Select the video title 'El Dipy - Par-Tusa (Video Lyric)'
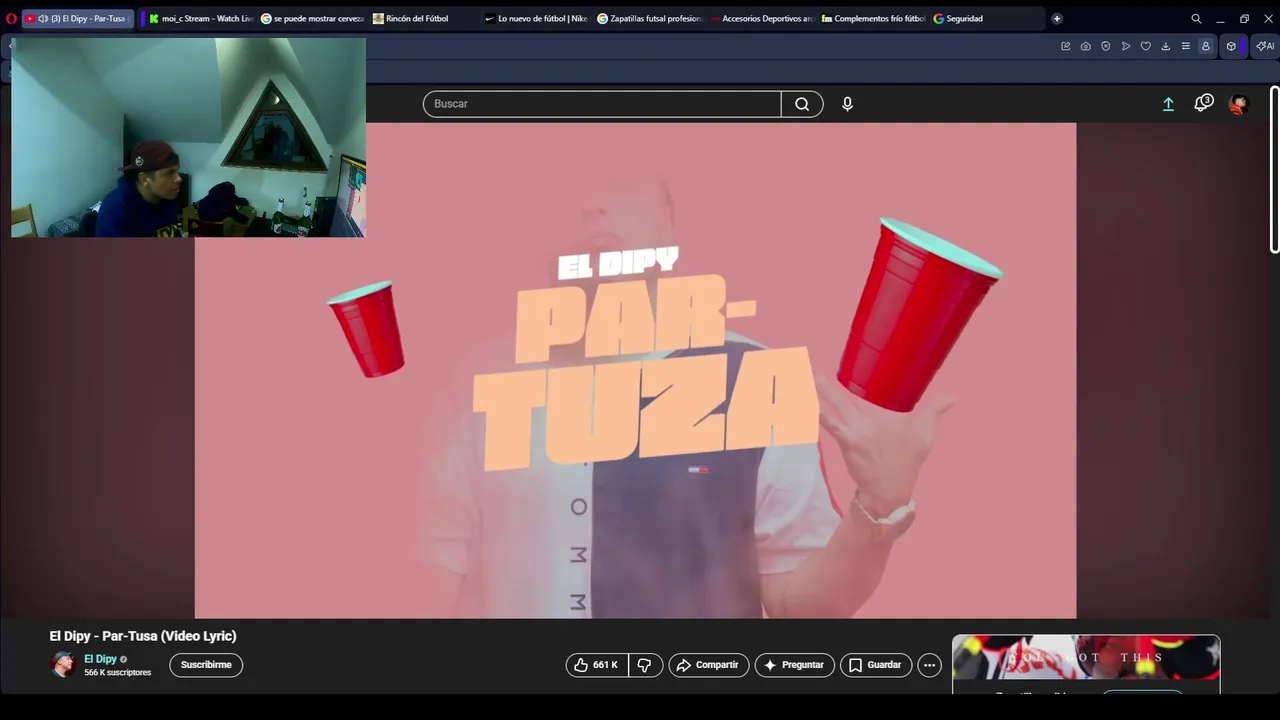This screenshot has width=1280, height=720. pyautogui.click(x=143, y=636)
